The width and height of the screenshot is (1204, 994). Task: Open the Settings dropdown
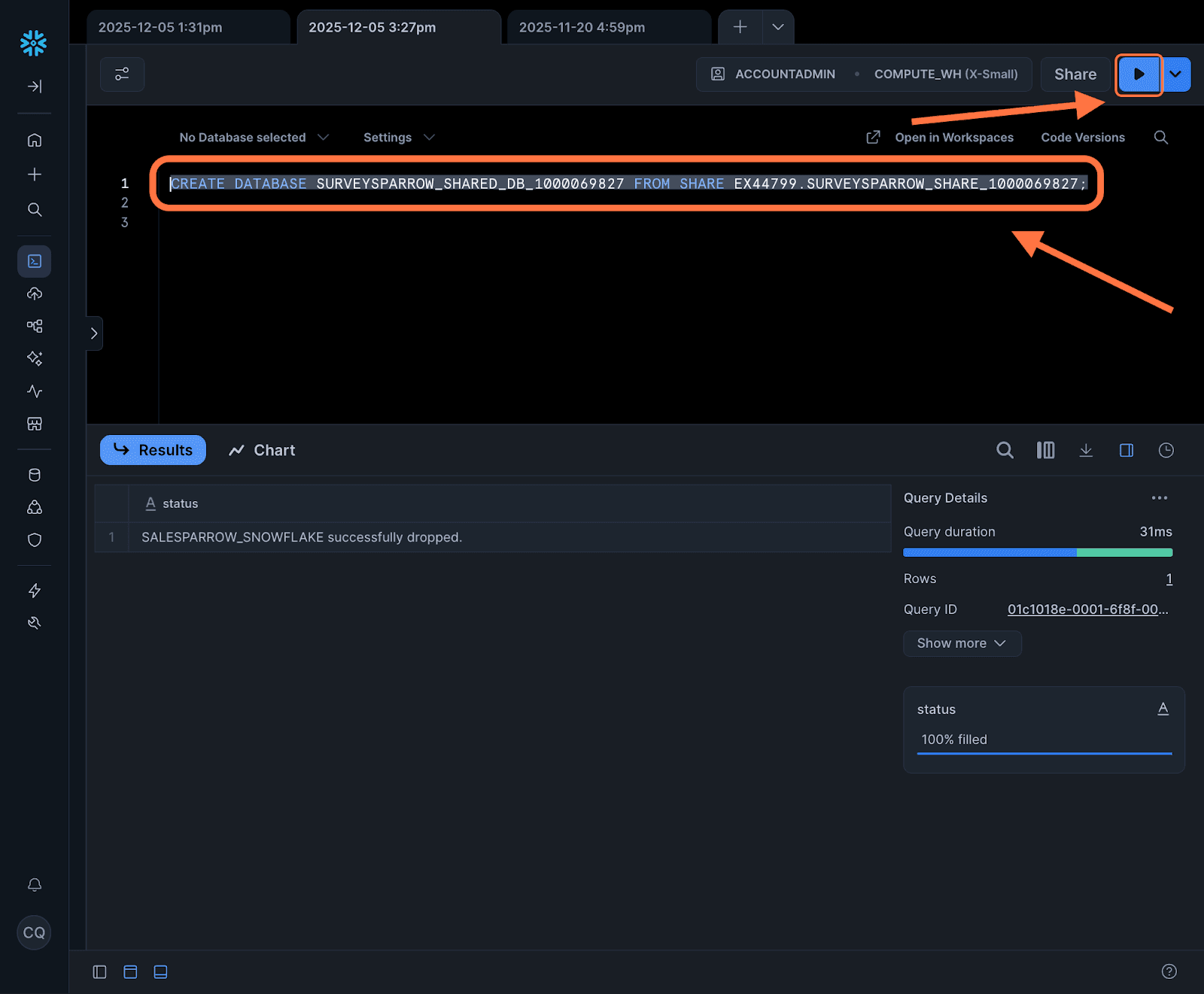(x=398, y=138)
